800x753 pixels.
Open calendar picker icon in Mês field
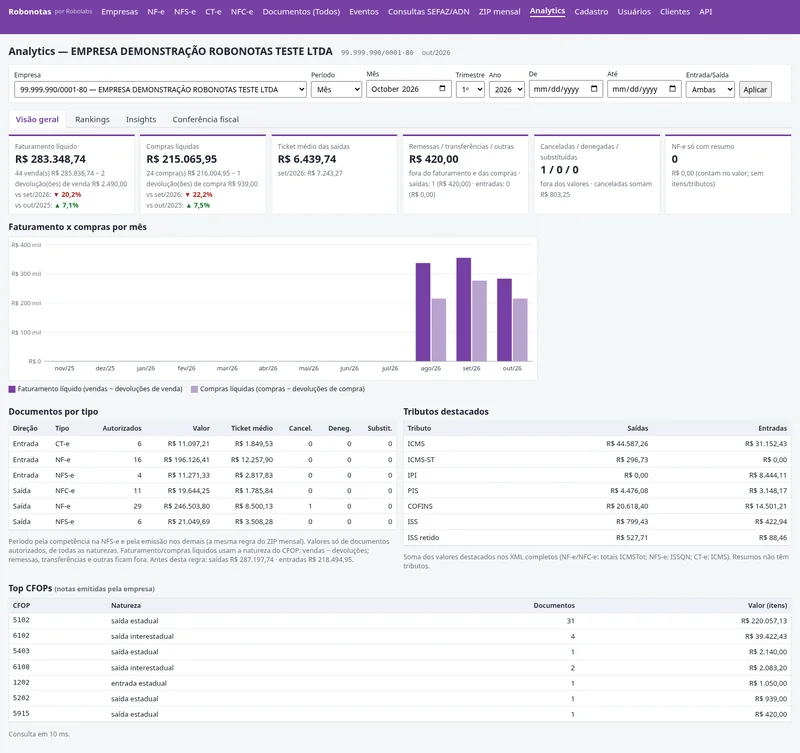(442, 89)
